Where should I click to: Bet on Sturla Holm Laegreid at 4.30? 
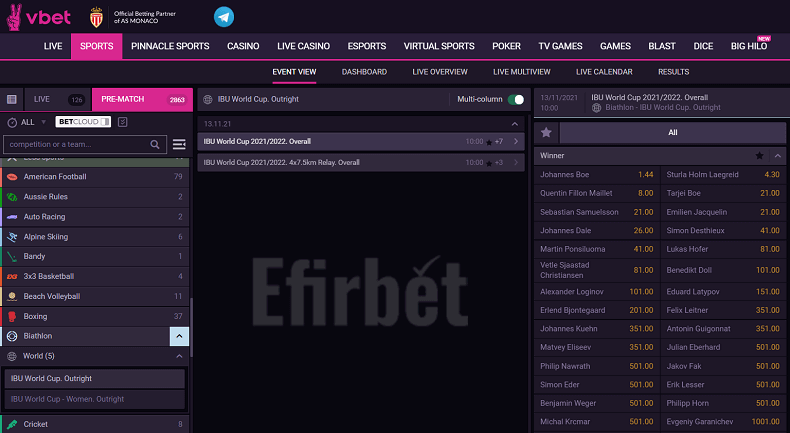tap(723, 174)
